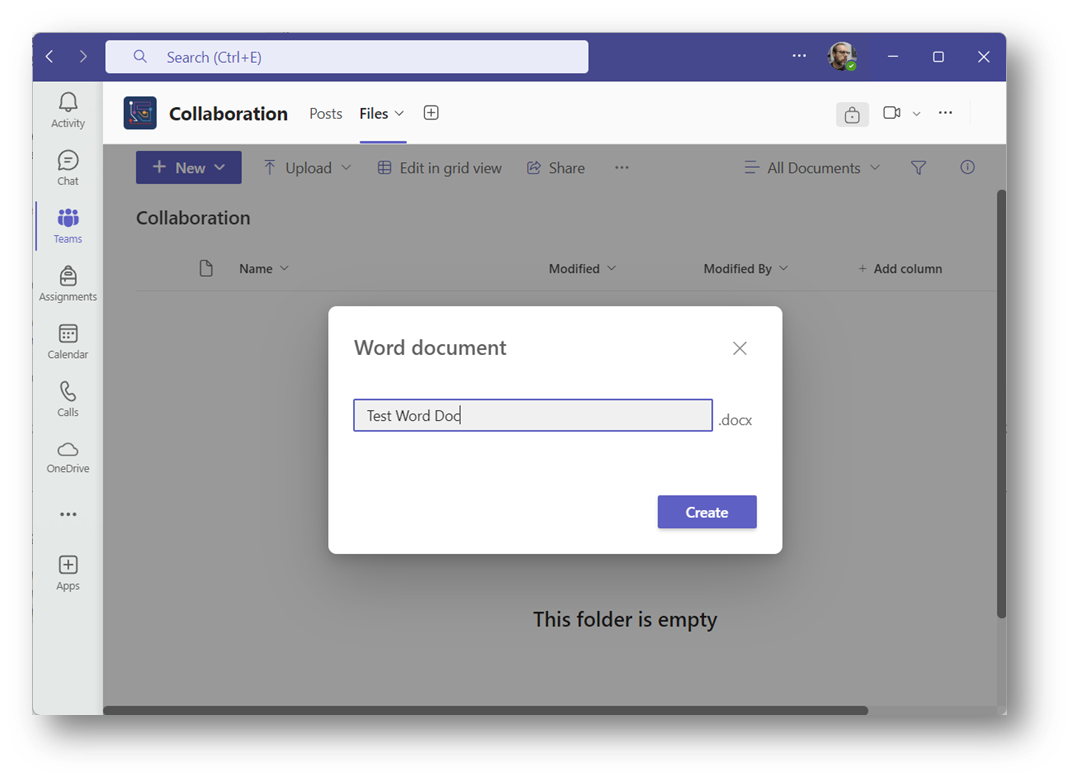Close the Word document dialog
The height and width of the screenshot is (780, 1072).
[740, 348]
